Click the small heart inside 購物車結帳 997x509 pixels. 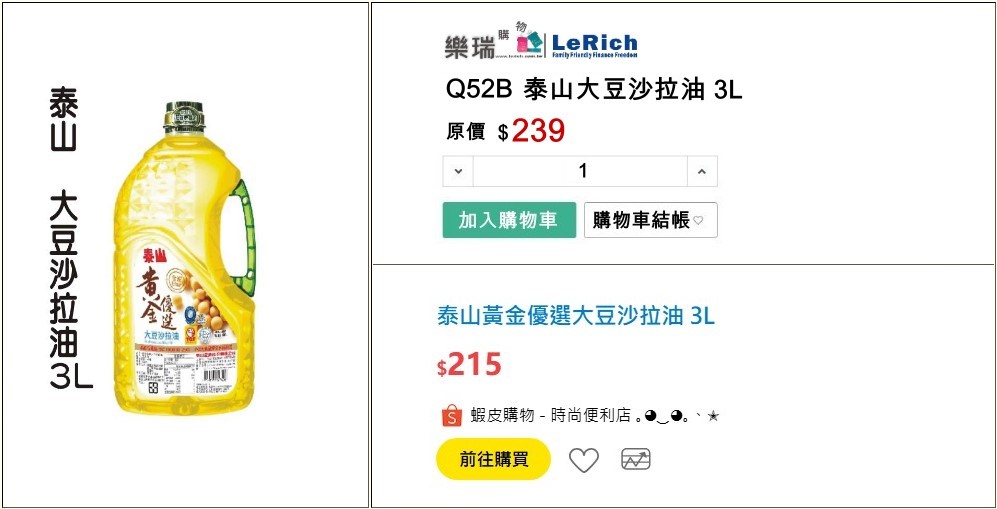click(x=699, y=221)
